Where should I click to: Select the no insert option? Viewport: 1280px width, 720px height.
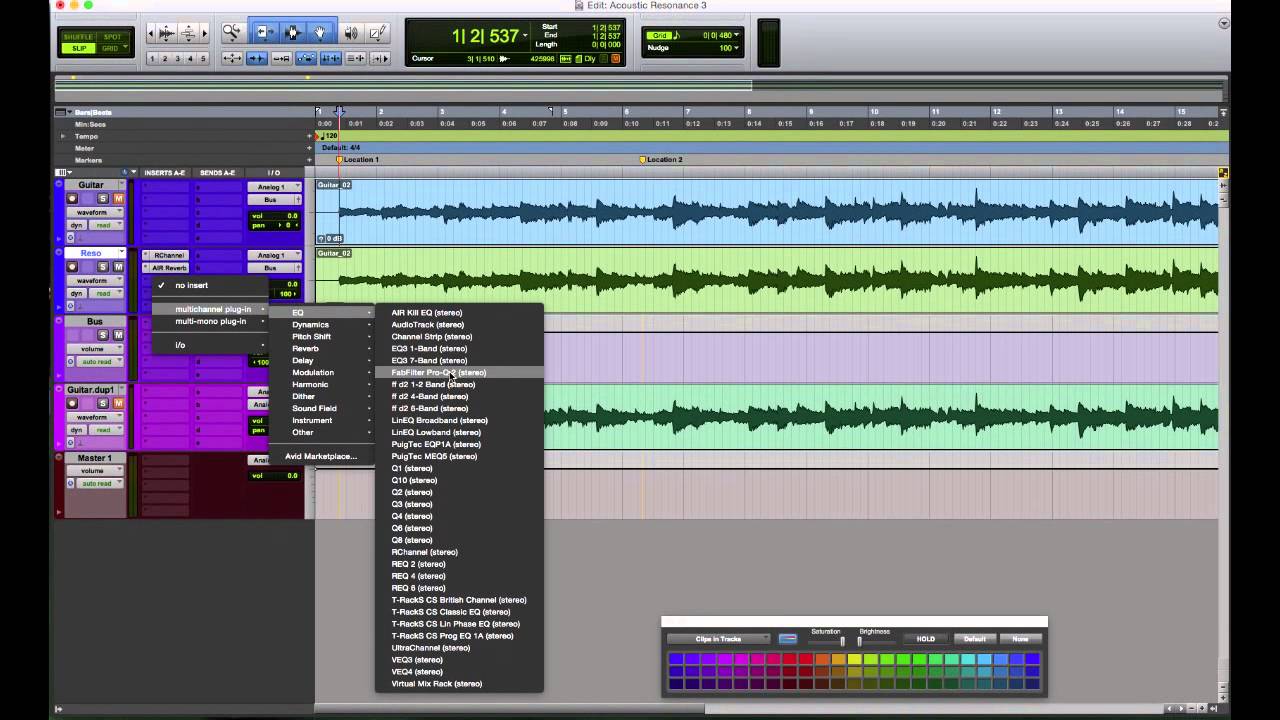(210, 285)
